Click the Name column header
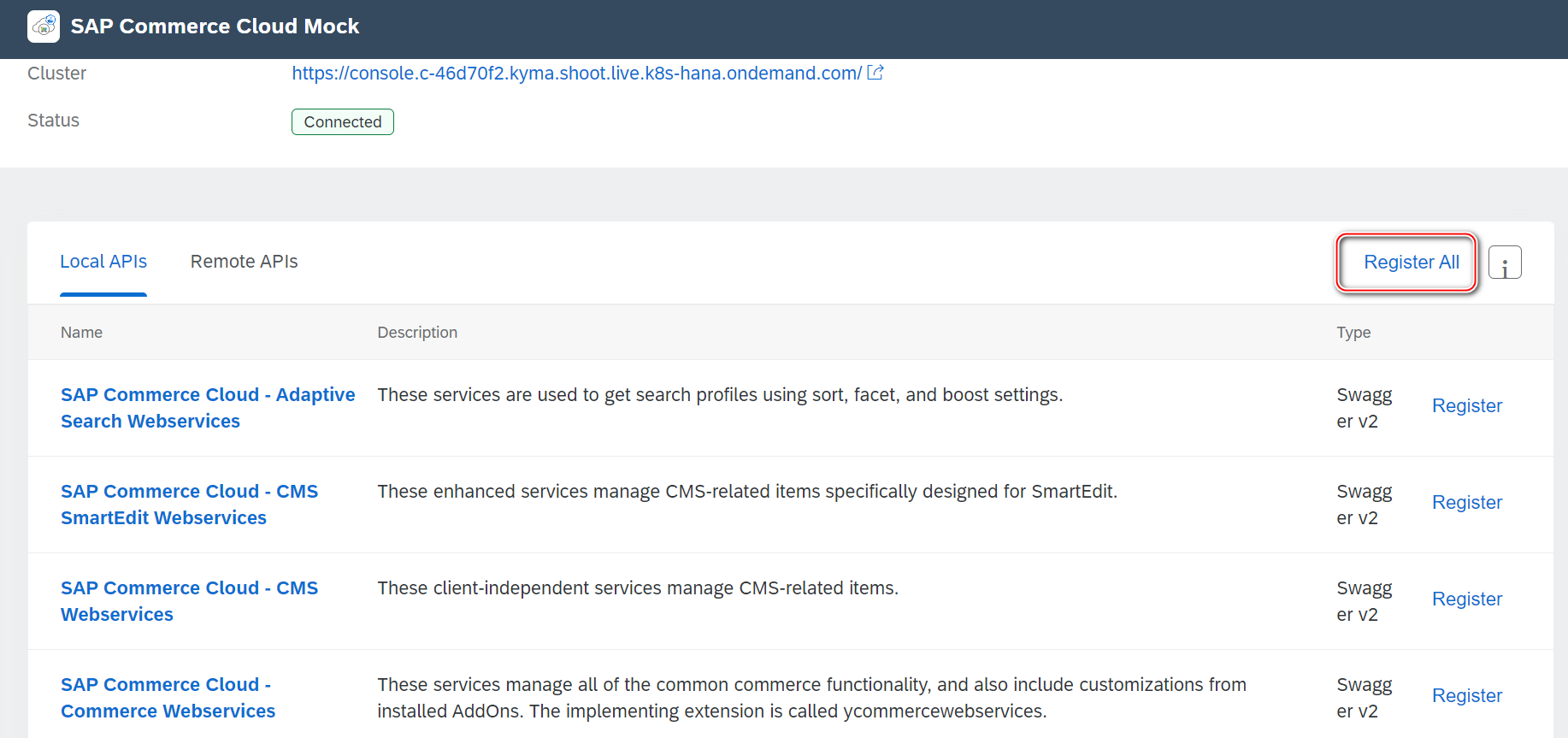This screenshot has width=1568, height=738. (81, 333)
